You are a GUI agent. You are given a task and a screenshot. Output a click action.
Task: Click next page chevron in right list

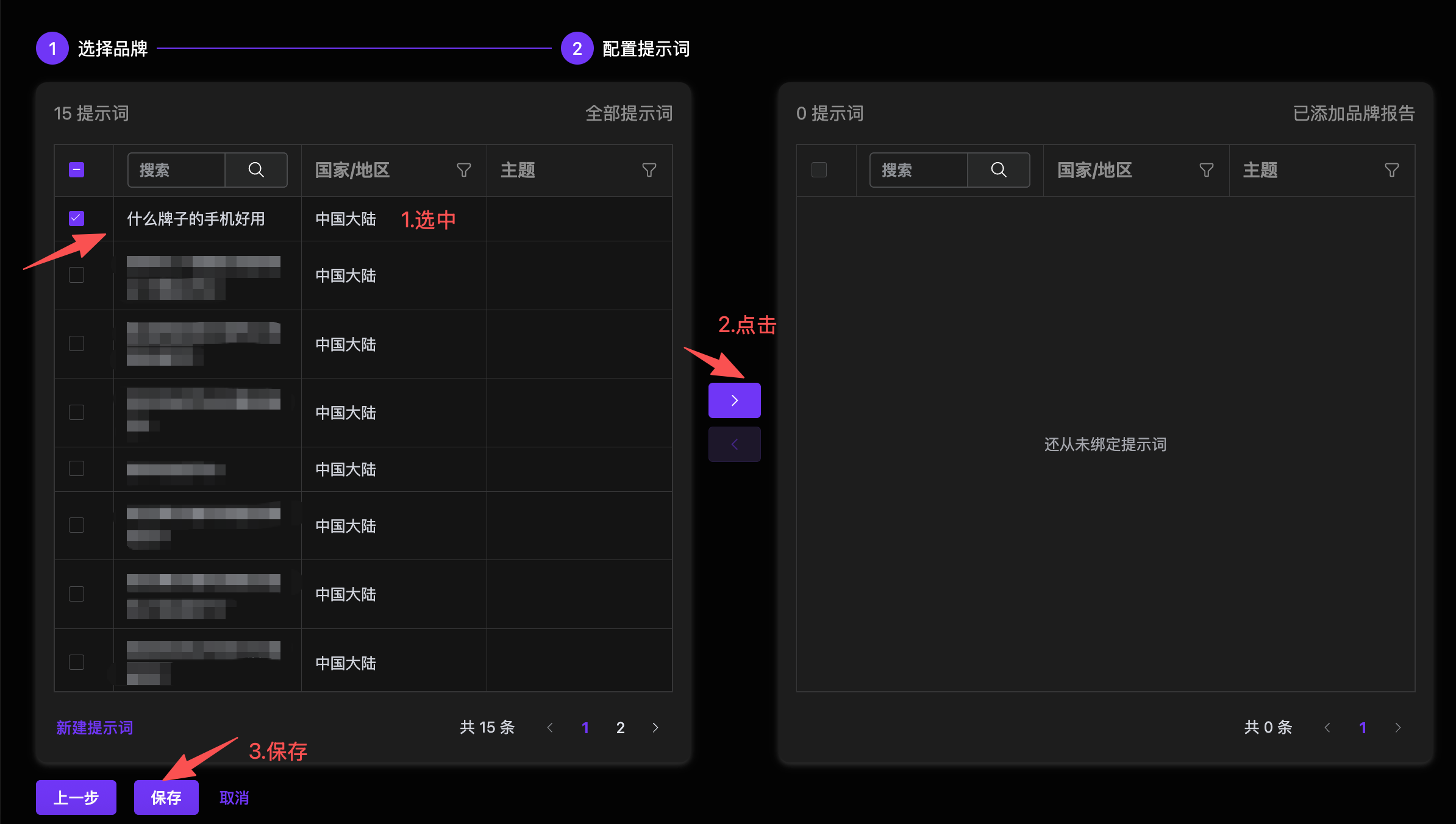pyautogui.click(x=1397, y=727)
